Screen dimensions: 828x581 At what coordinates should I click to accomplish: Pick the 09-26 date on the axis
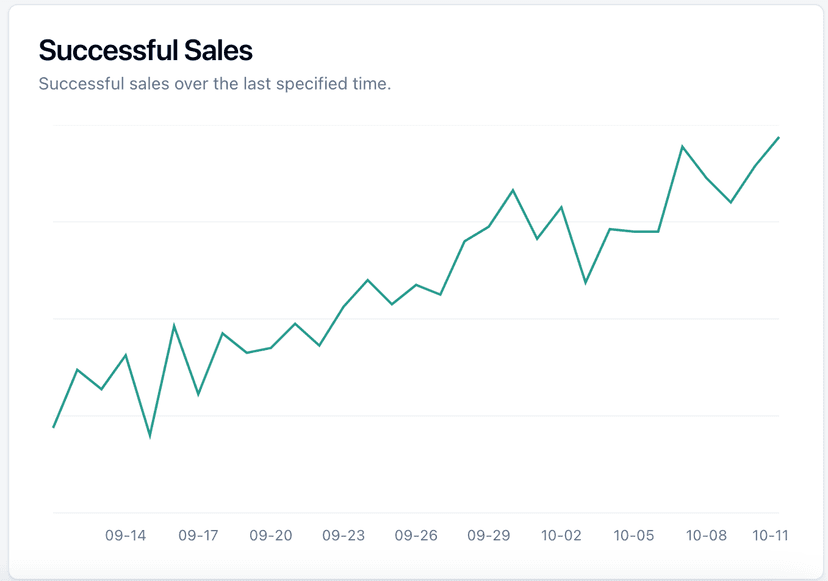416,536
